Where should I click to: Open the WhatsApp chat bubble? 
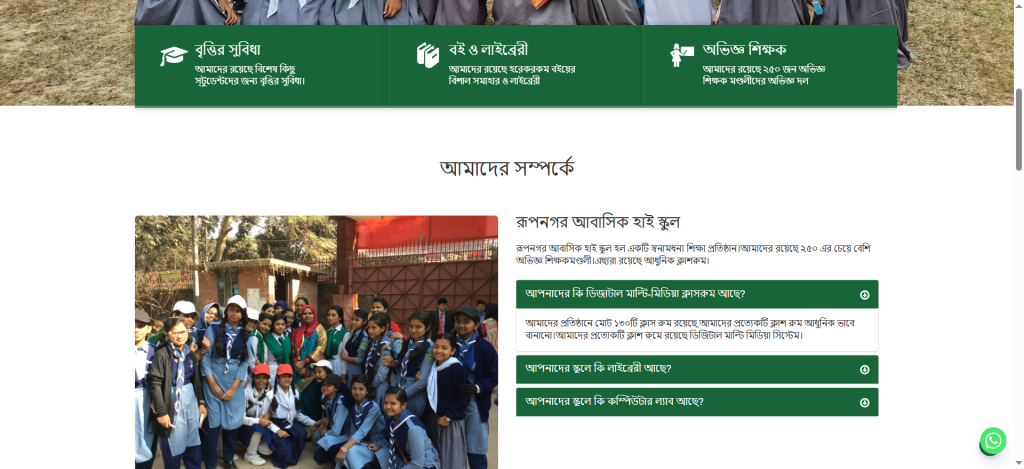993,441
